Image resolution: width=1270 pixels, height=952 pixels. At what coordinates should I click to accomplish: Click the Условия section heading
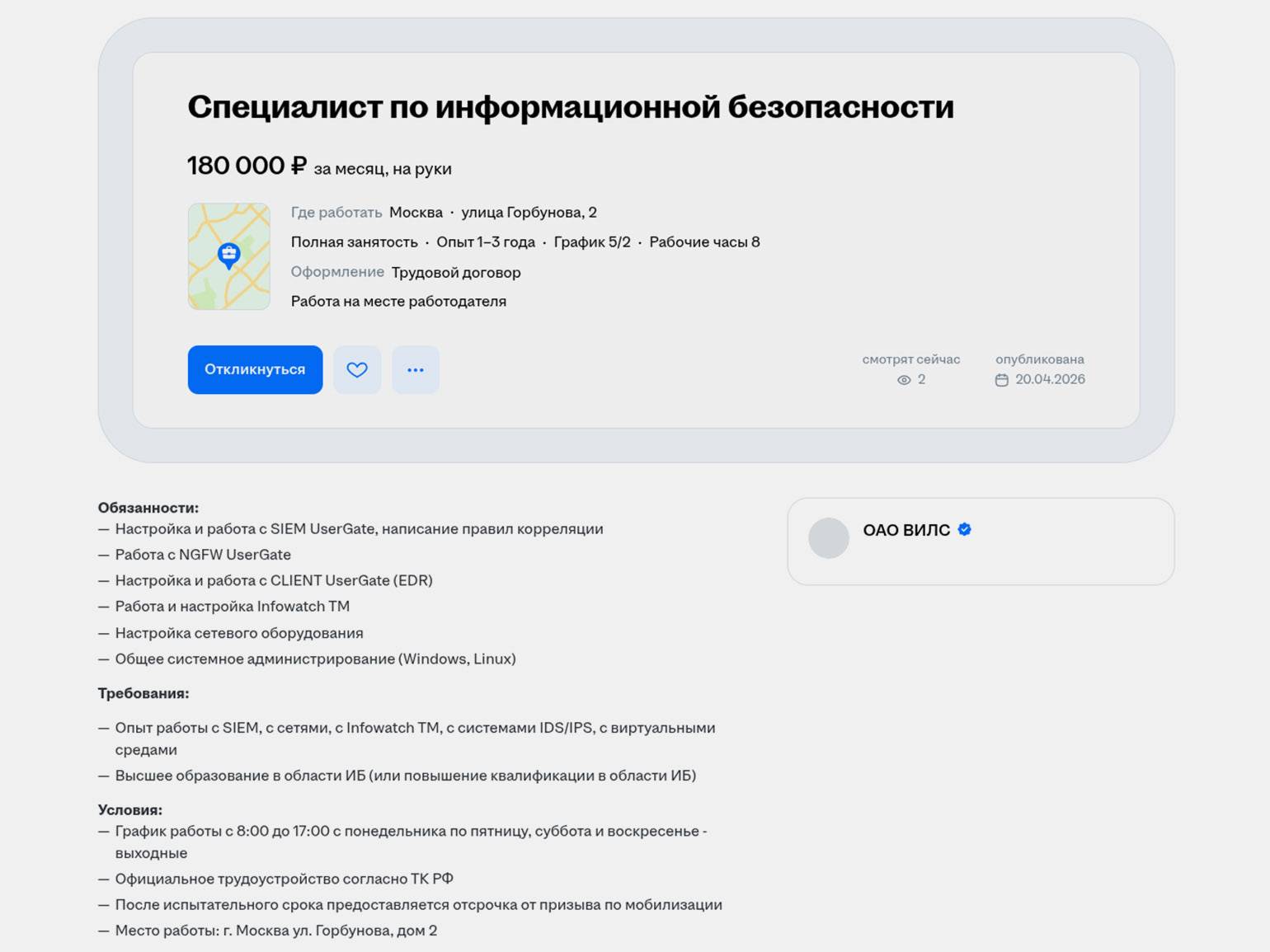[x=130, y=809]
